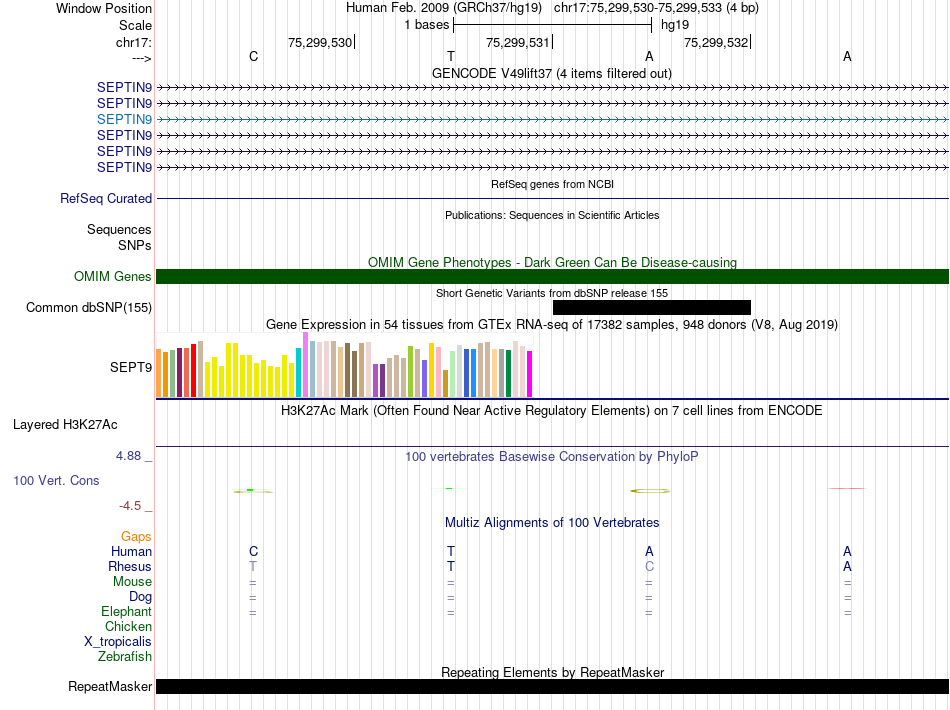This screenshot has height=710, width=950.
Task: Click the ---> sequence direction arrow label
Action: point(141,58)
